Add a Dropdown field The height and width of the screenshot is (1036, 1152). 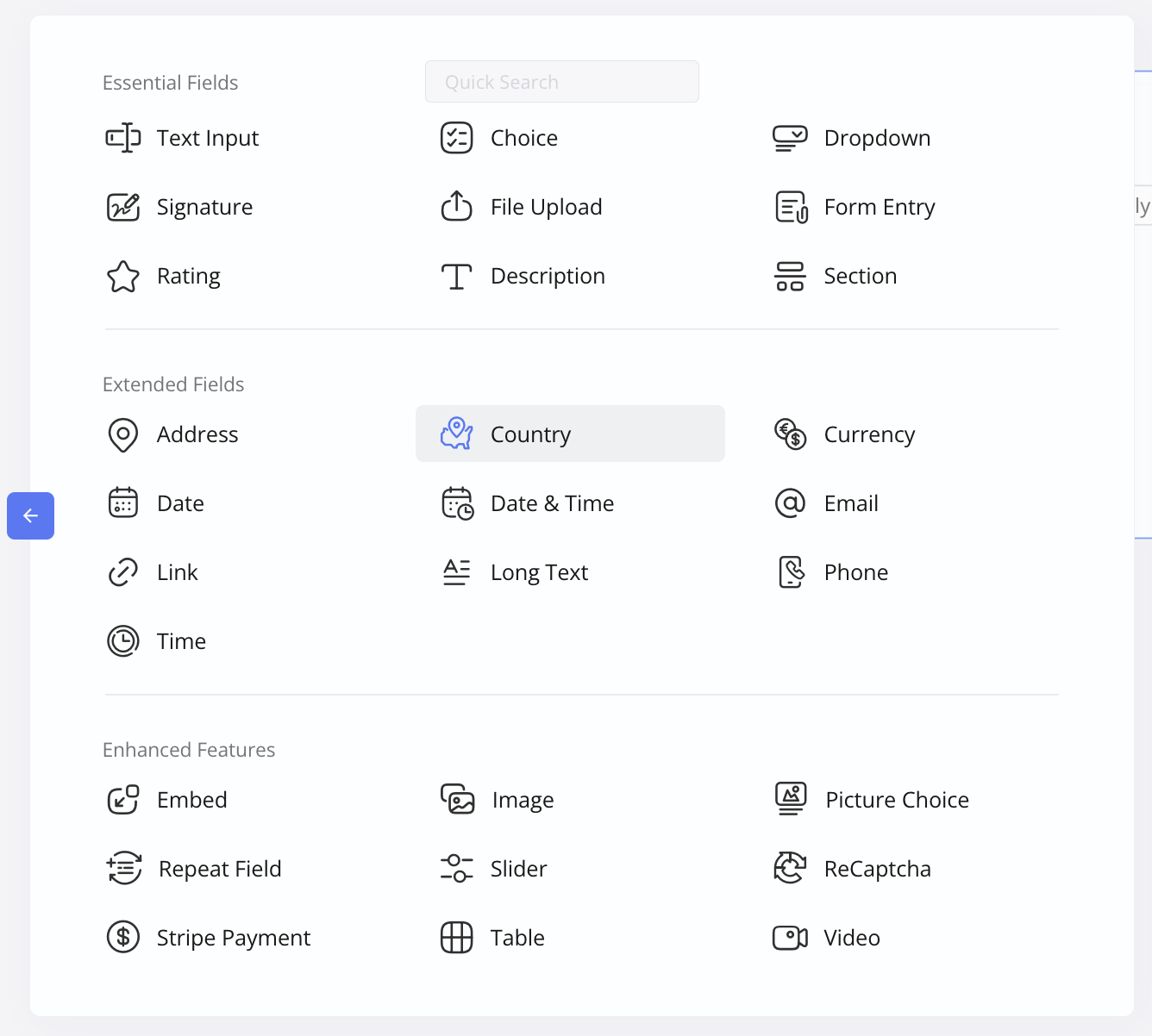pyautogui.click(x=876, y=138)
